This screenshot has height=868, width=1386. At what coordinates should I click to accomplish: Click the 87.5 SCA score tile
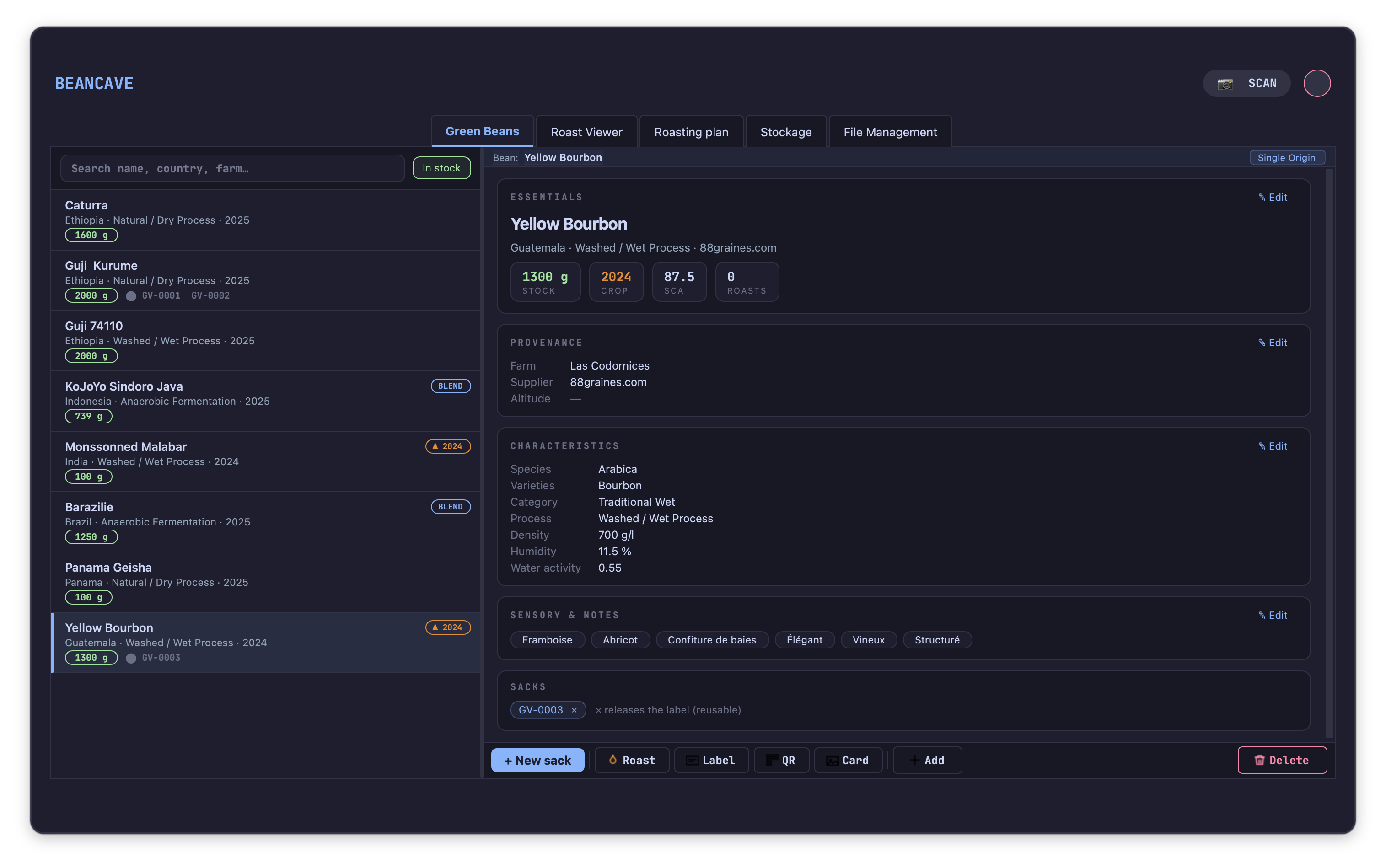click(679, 282)
